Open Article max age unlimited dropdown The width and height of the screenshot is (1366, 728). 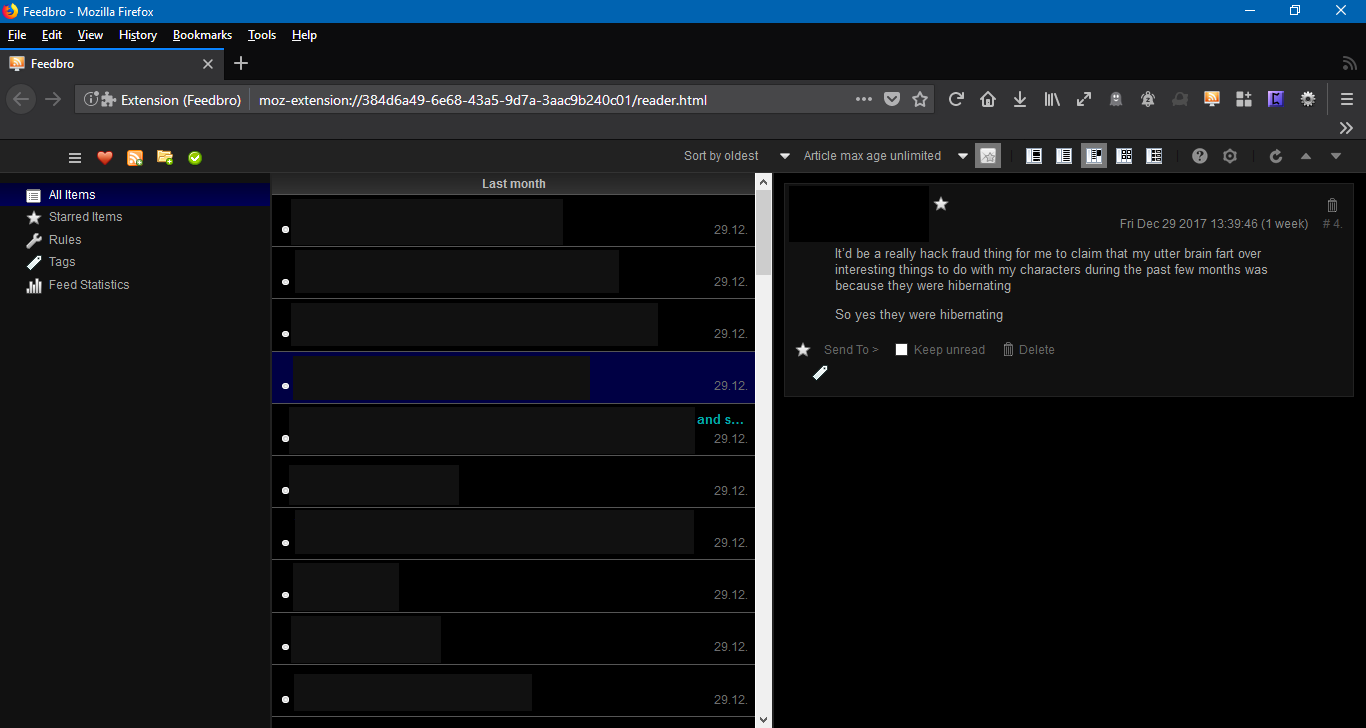pos(885,156)
